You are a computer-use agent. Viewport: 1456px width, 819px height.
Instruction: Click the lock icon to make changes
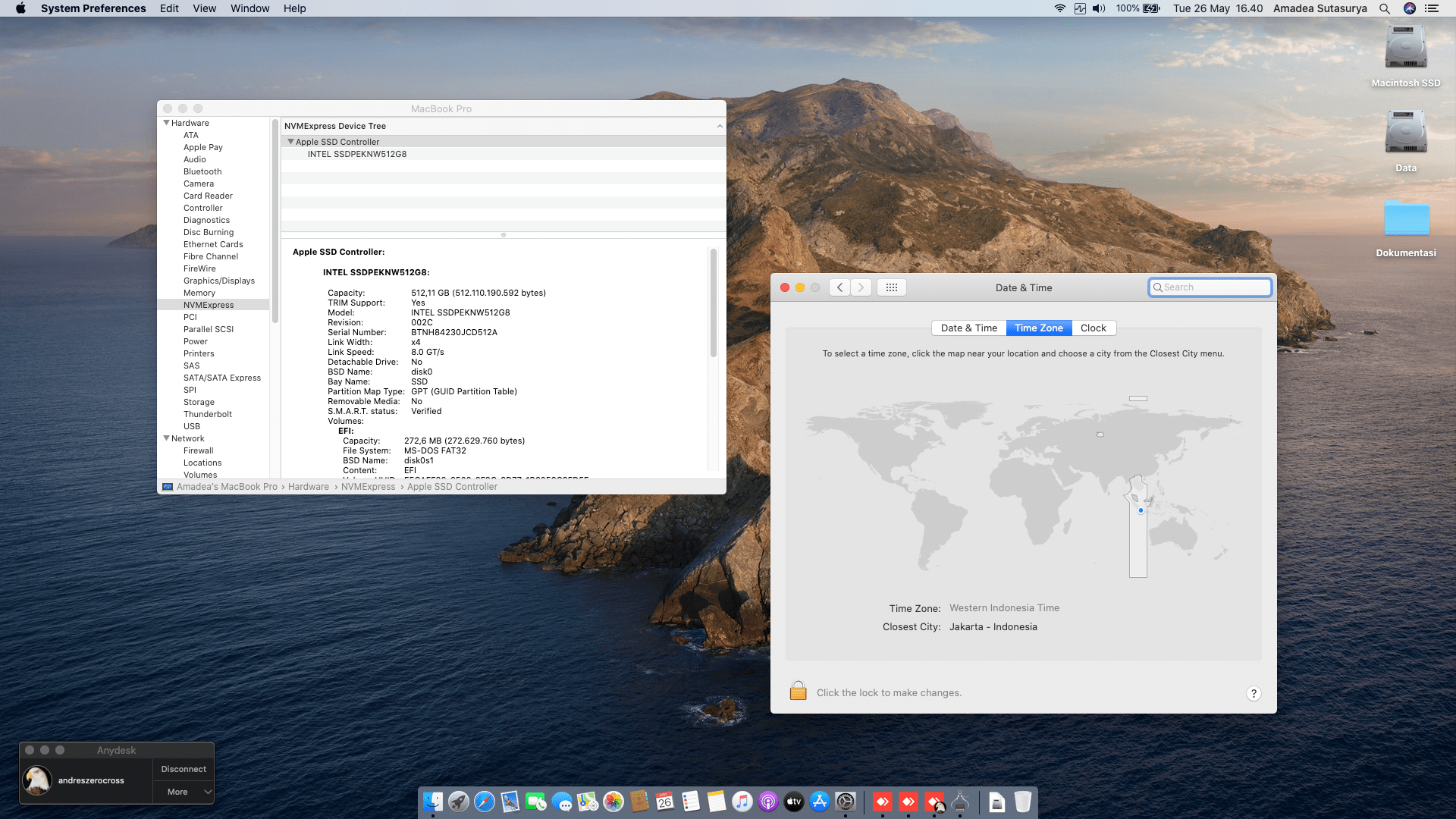tap(798, 691)
